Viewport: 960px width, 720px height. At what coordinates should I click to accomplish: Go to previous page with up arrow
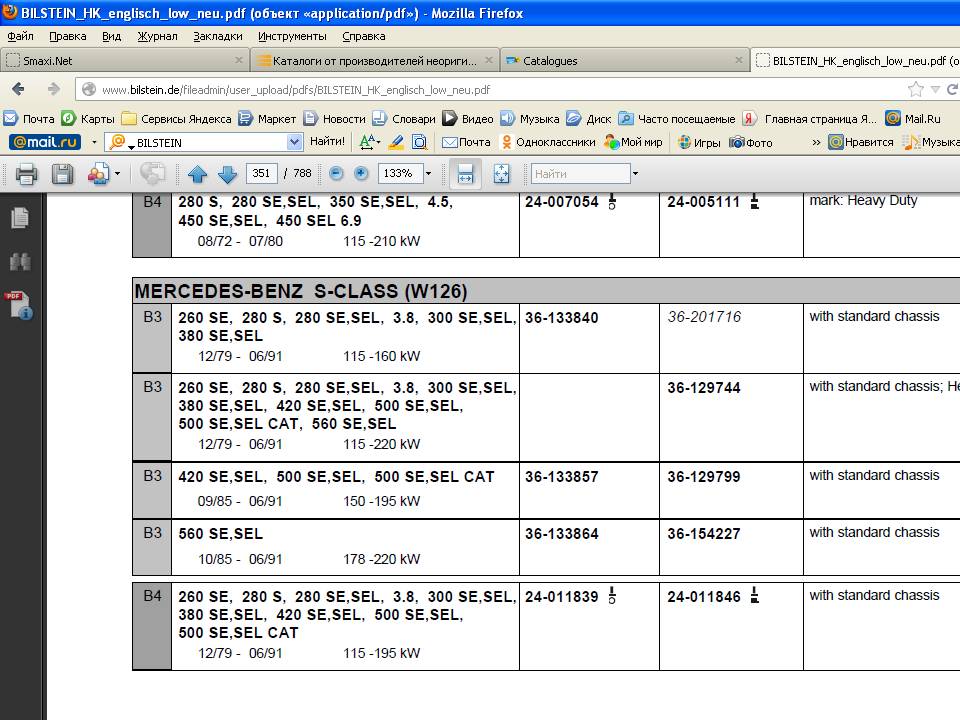pos(197,174)
